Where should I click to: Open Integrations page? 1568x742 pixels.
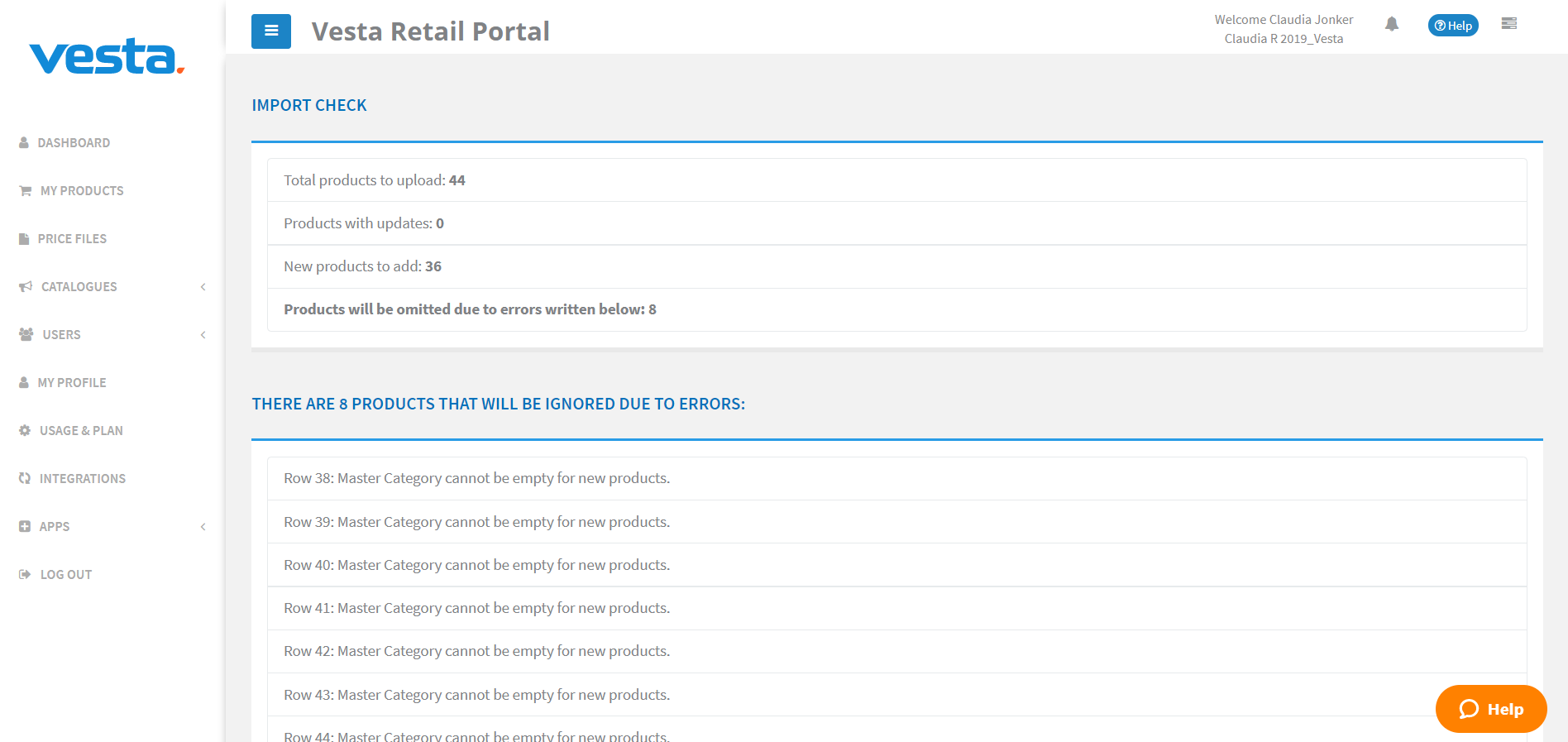(x=83, y=479)
